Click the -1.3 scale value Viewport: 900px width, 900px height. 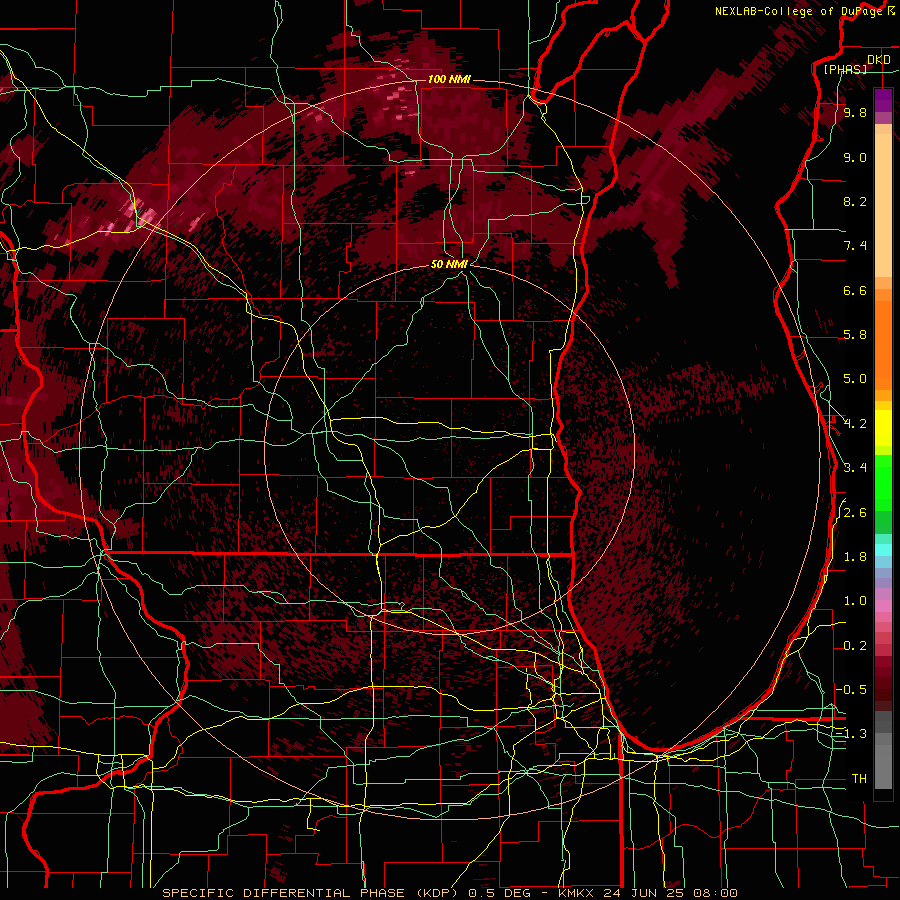(852, 734)
